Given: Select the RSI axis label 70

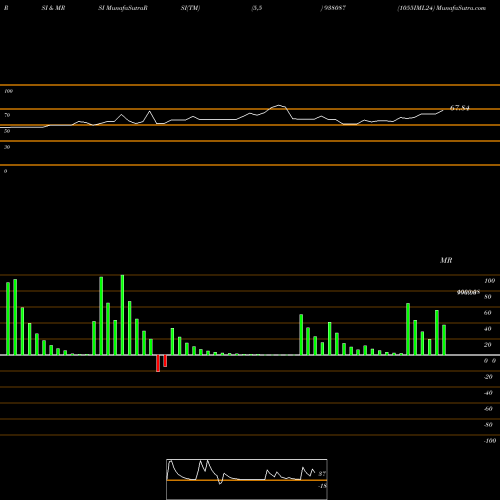Looking at the screenshot, I should [7, 115].
